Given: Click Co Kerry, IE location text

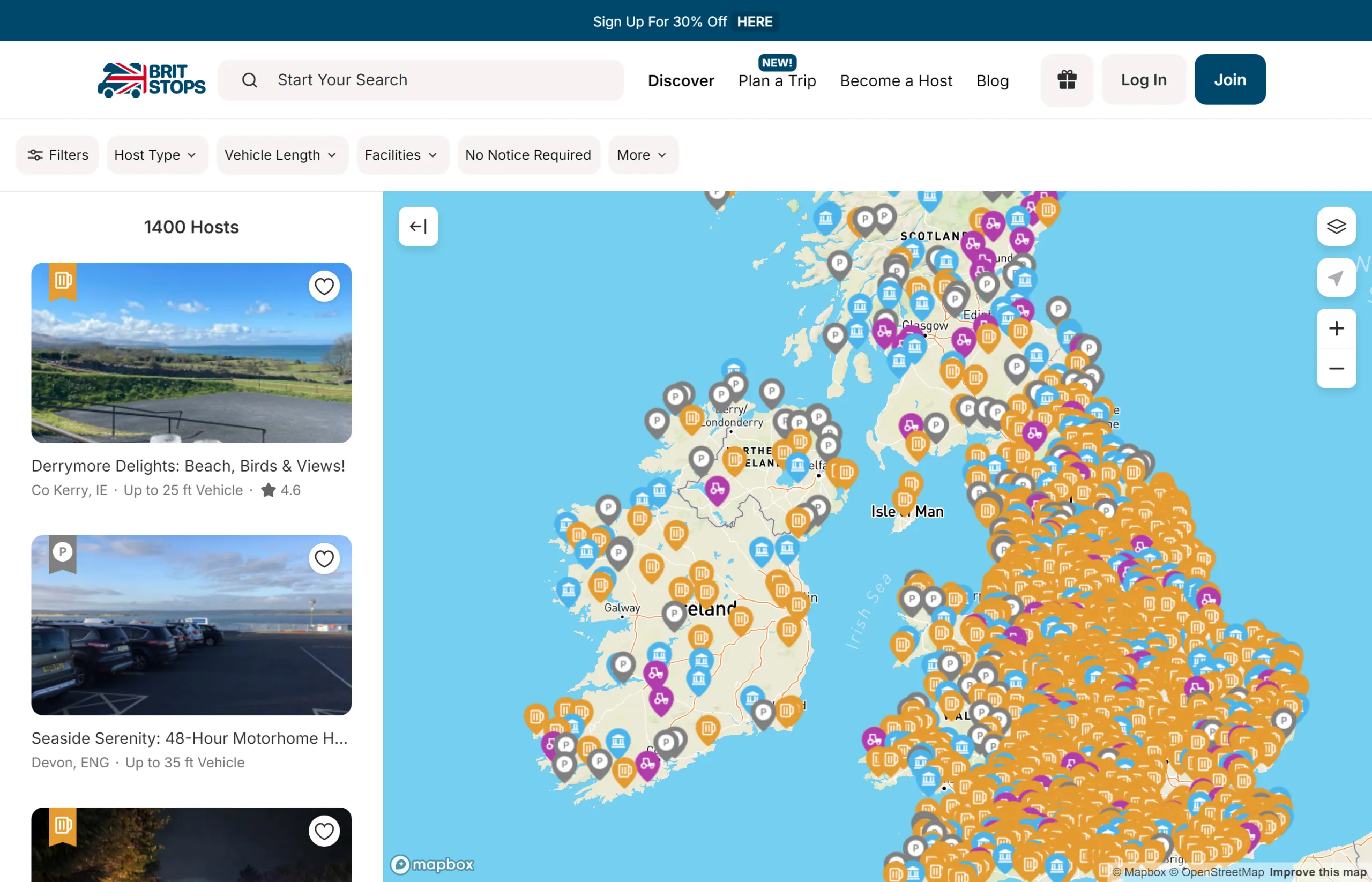Looking at the screenshot, I should click(x=69, y=490).
